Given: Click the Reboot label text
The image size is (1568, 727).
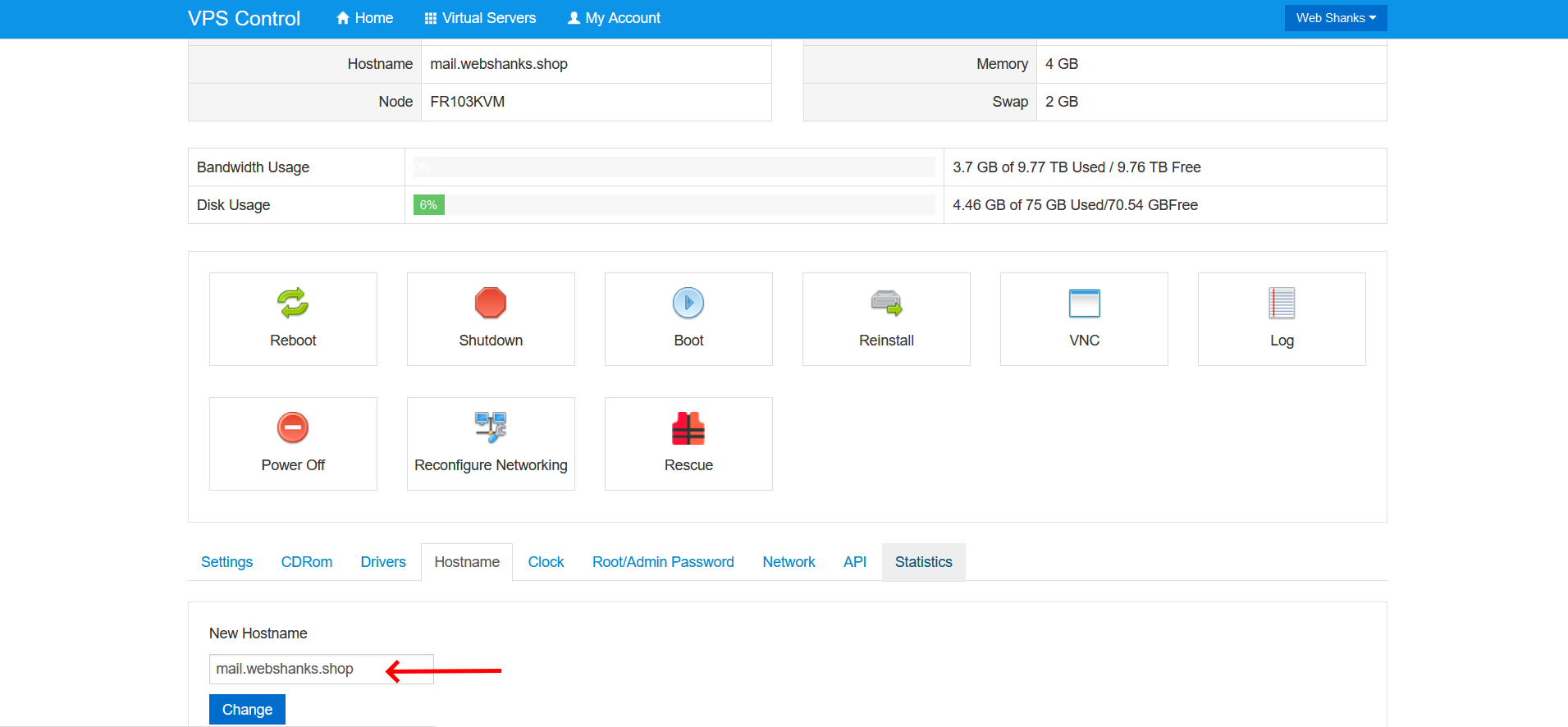Looking at the screenshot, I should (293, 341).
